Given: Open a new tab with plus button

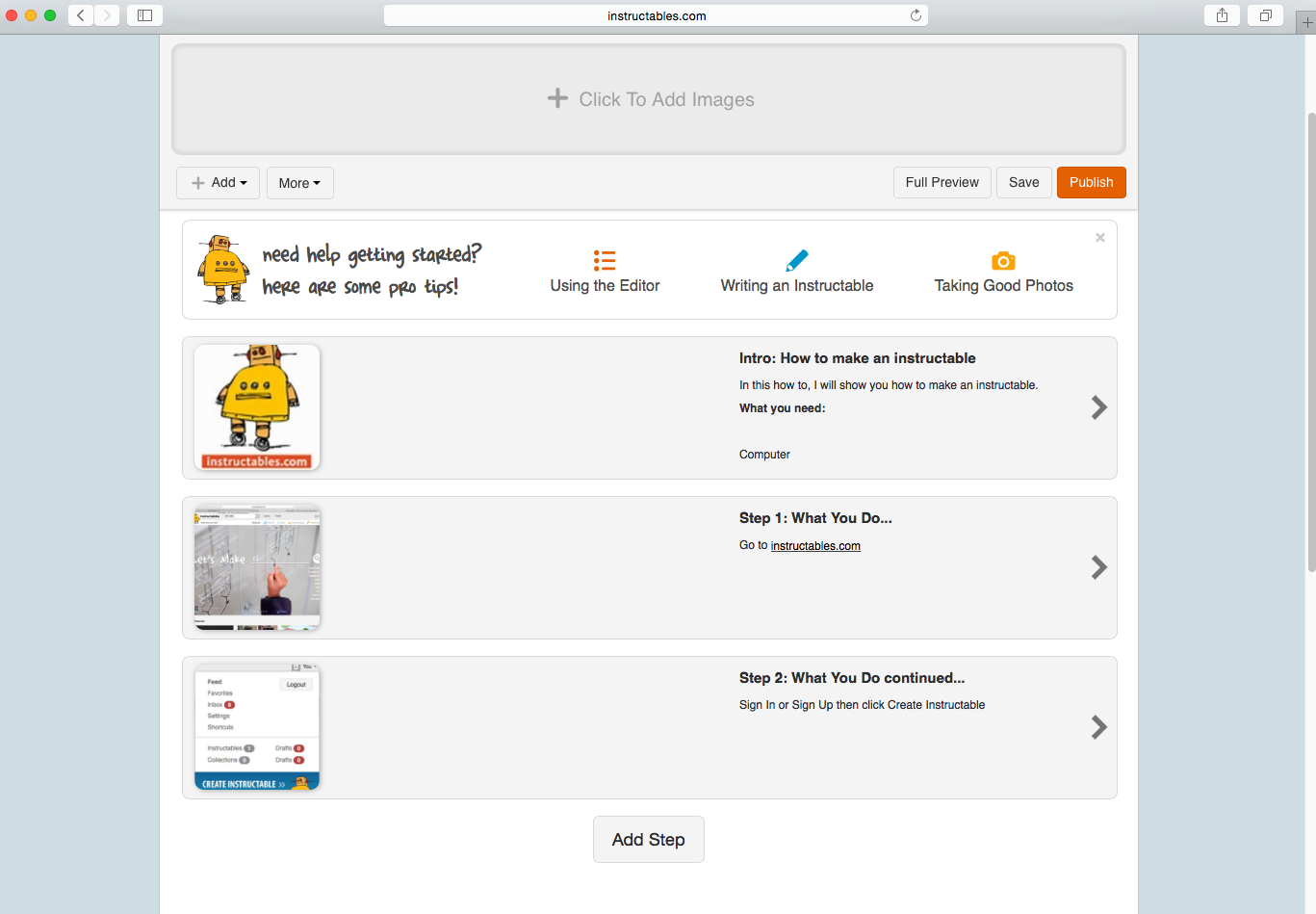Looking at the screenshot, I should pyautogui.click(x=1304, y=24).
